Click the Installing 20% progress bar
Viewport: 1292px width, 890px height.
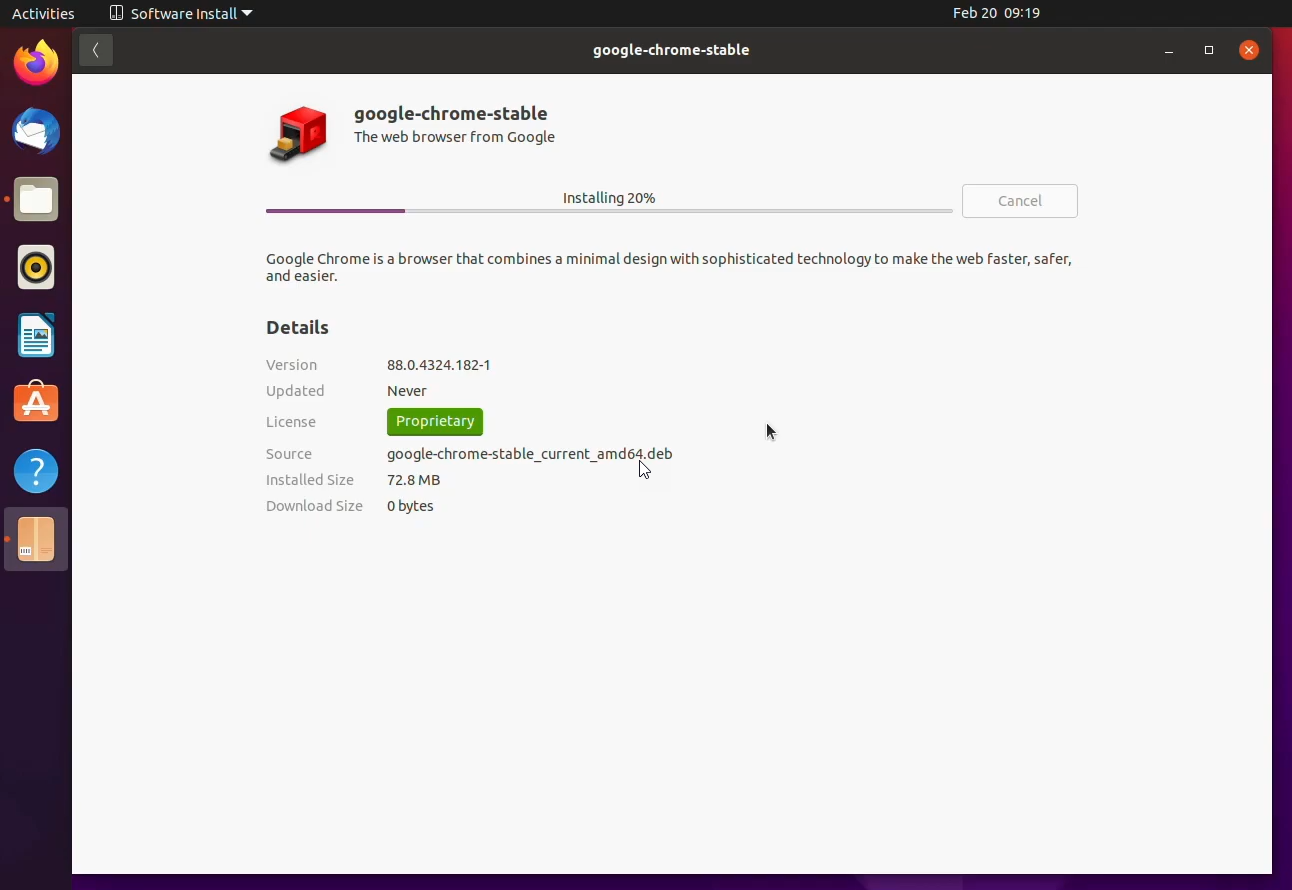tap(608, 211)
